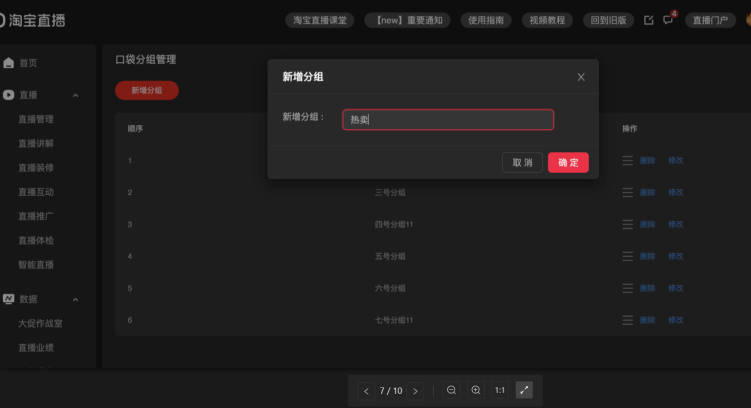Delete the 六号分组 row
This screenshot has height=408, width=751.
tap(648, 288)
